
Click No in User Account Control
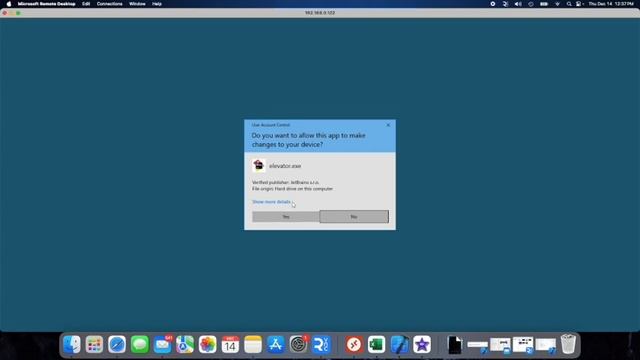[x=354, y=217]
